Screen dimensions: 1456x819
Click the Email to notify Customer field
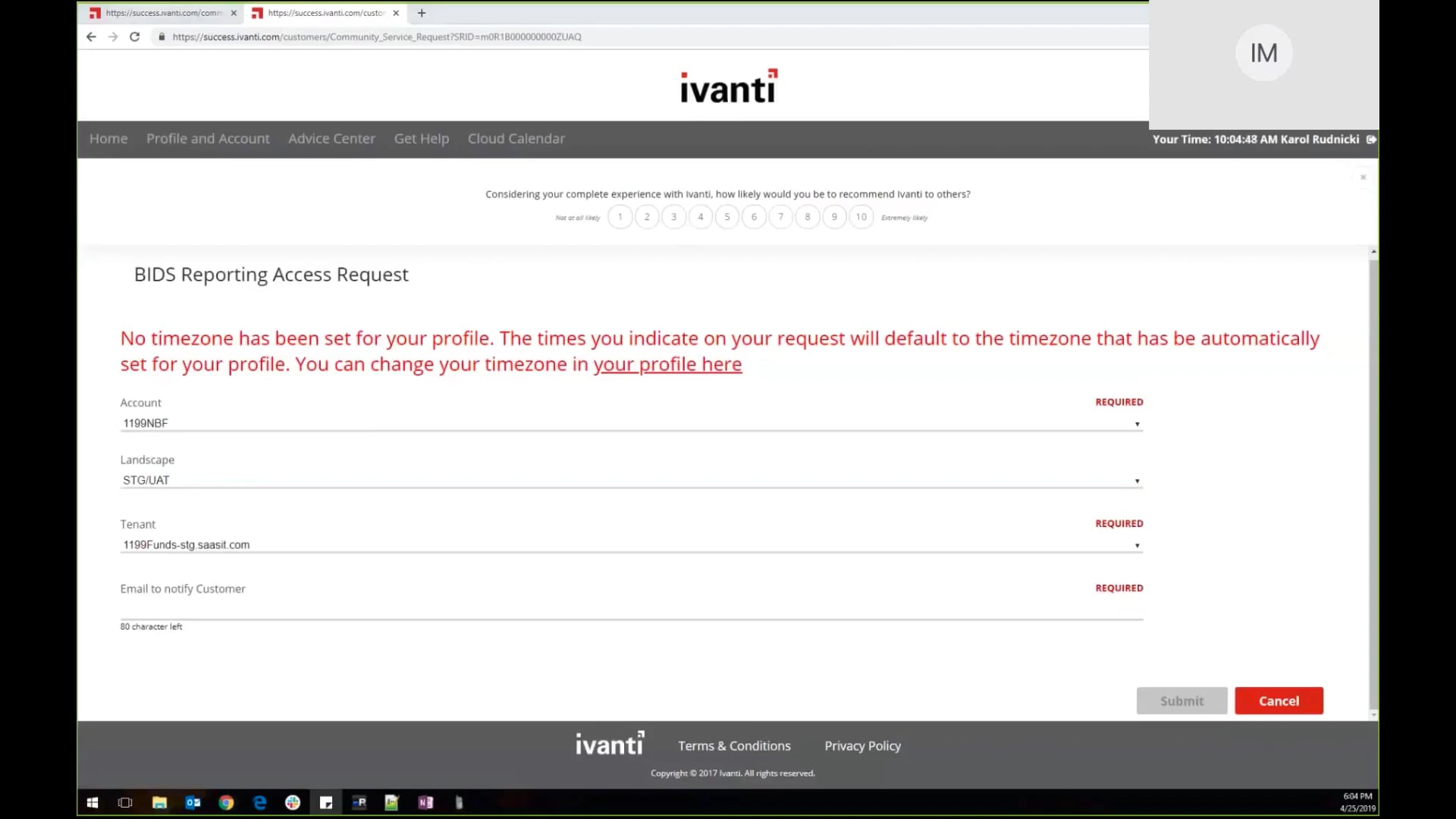(x=631, y=609)
